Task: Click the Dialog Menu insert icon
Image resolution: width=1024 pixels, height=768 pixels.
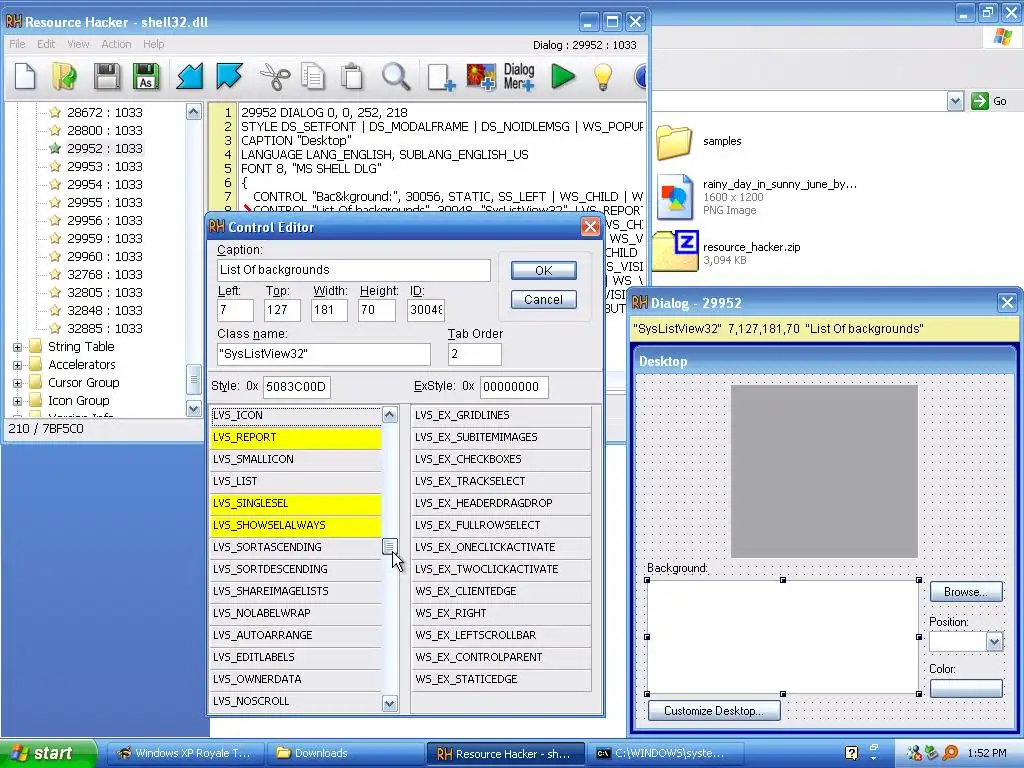Action: (x=519, y=76)
